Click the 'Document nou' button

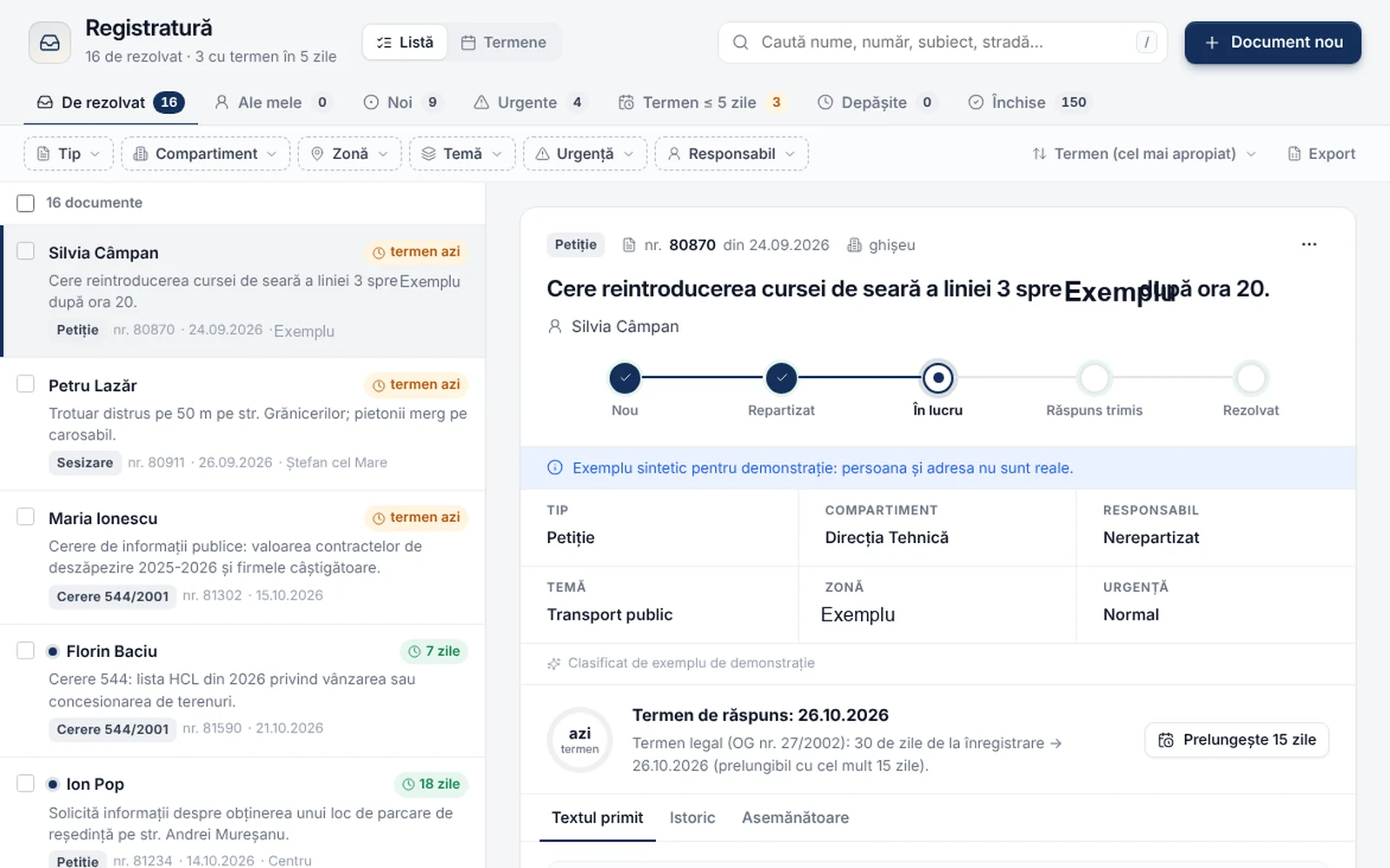[1273, 43]
